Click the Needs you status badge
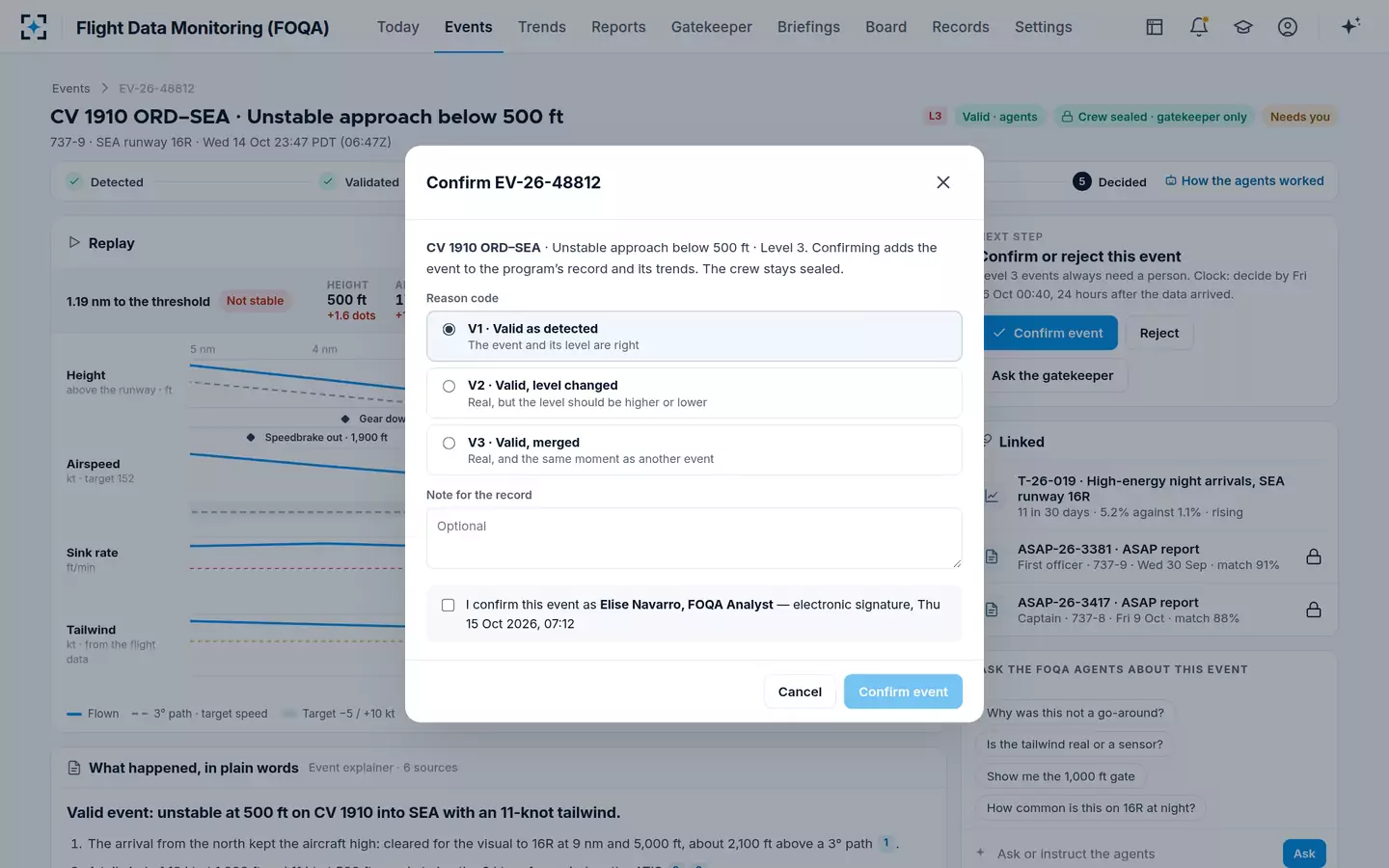 click(1299, 117)
